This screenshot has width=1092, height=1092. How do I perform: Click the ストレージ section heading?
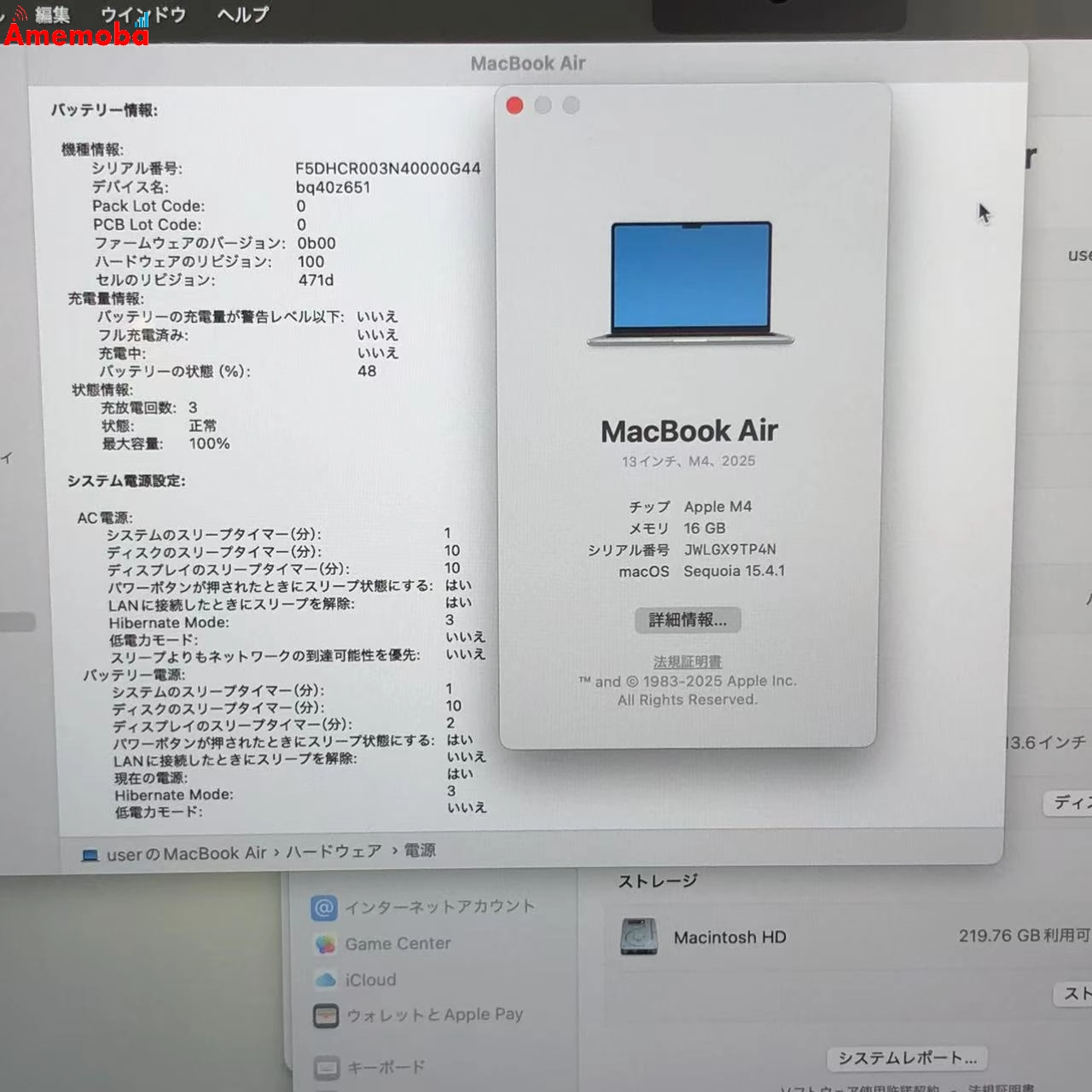[x=655, y=880]
